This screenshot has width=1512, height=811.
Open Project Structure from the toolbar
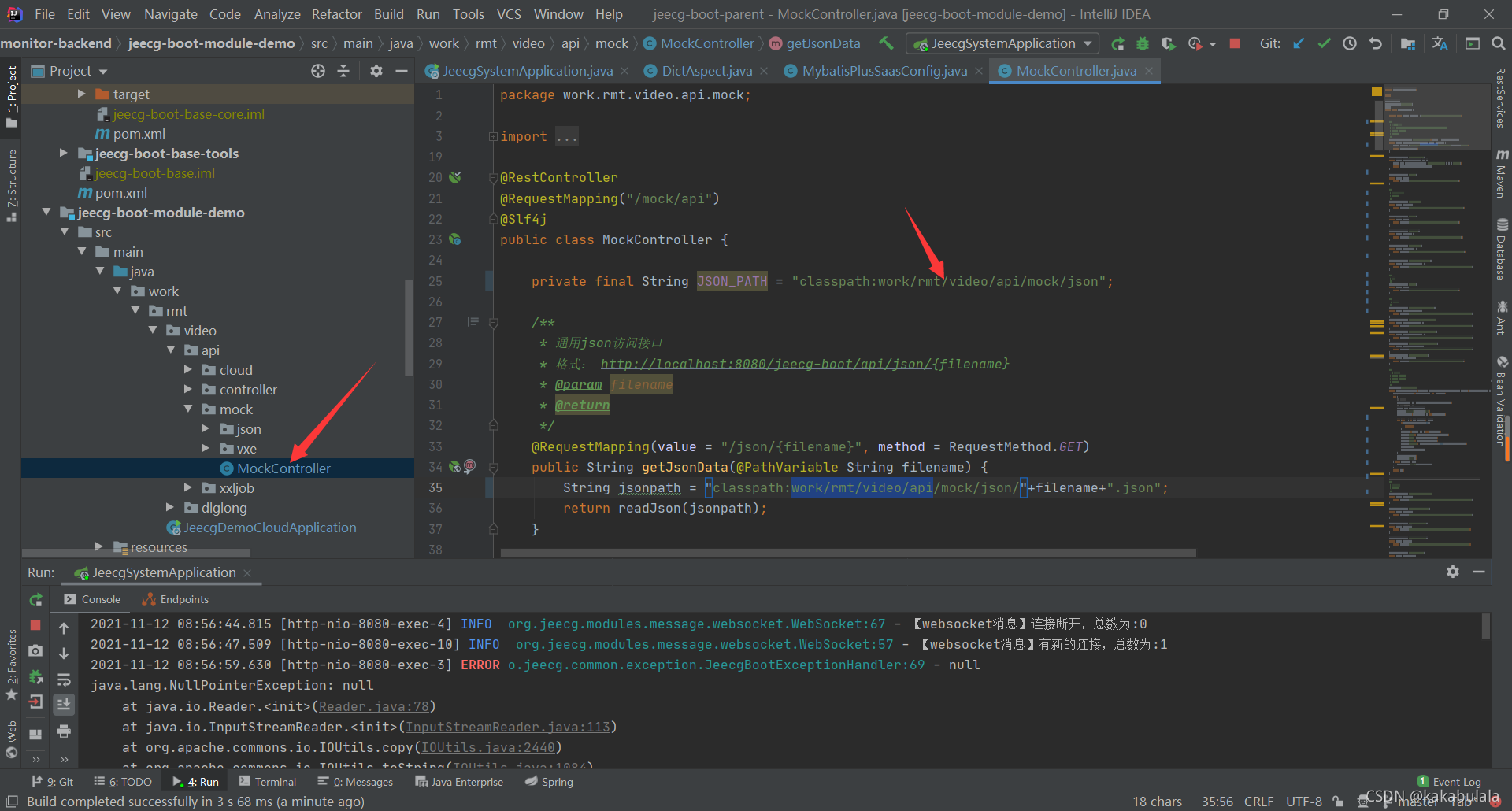[x=1408, y=44]
